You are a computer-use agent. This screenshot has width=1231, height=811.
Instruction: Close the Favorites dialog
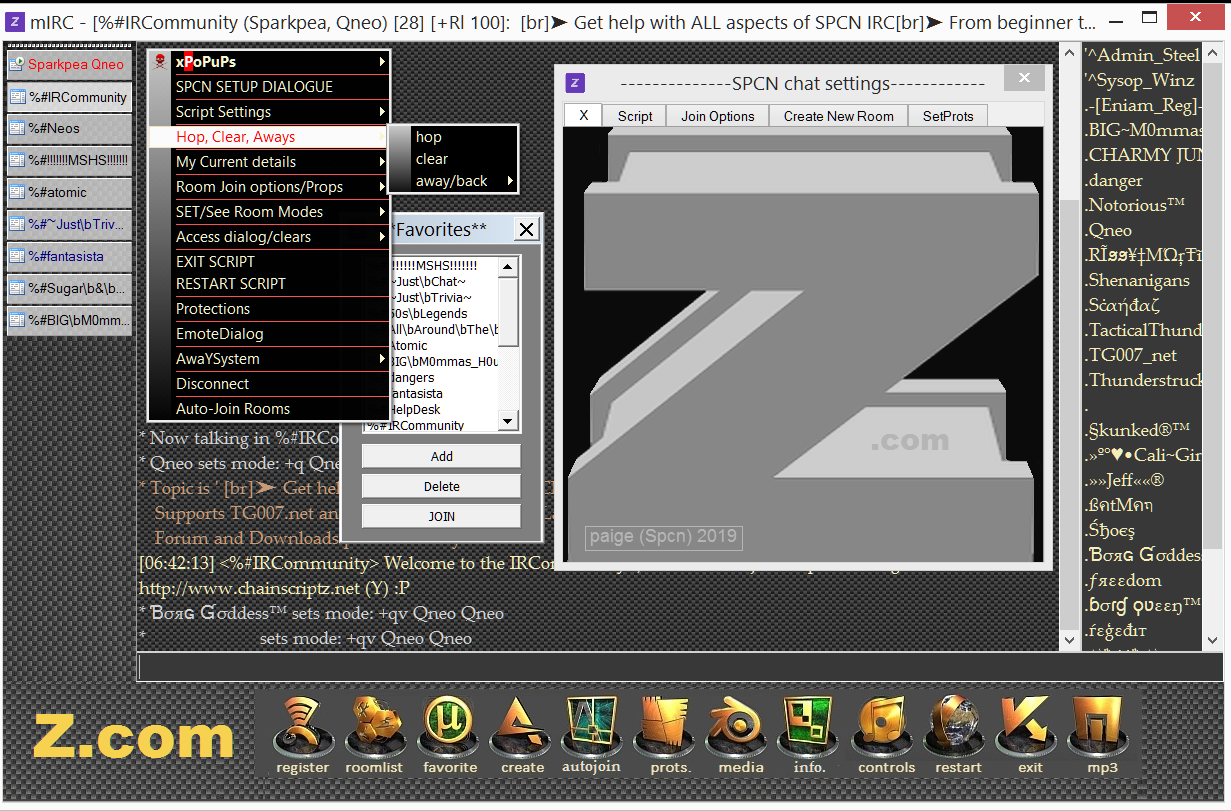pos(526,230)
